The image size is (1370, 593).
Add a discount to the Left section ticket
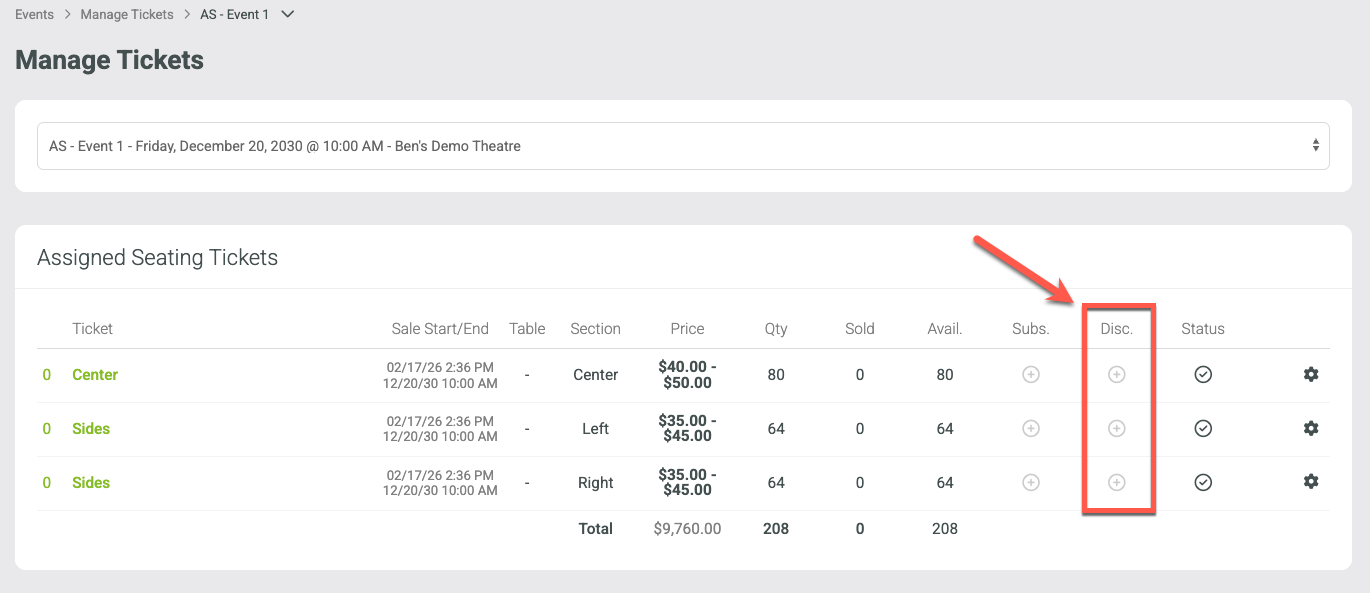1117,428
